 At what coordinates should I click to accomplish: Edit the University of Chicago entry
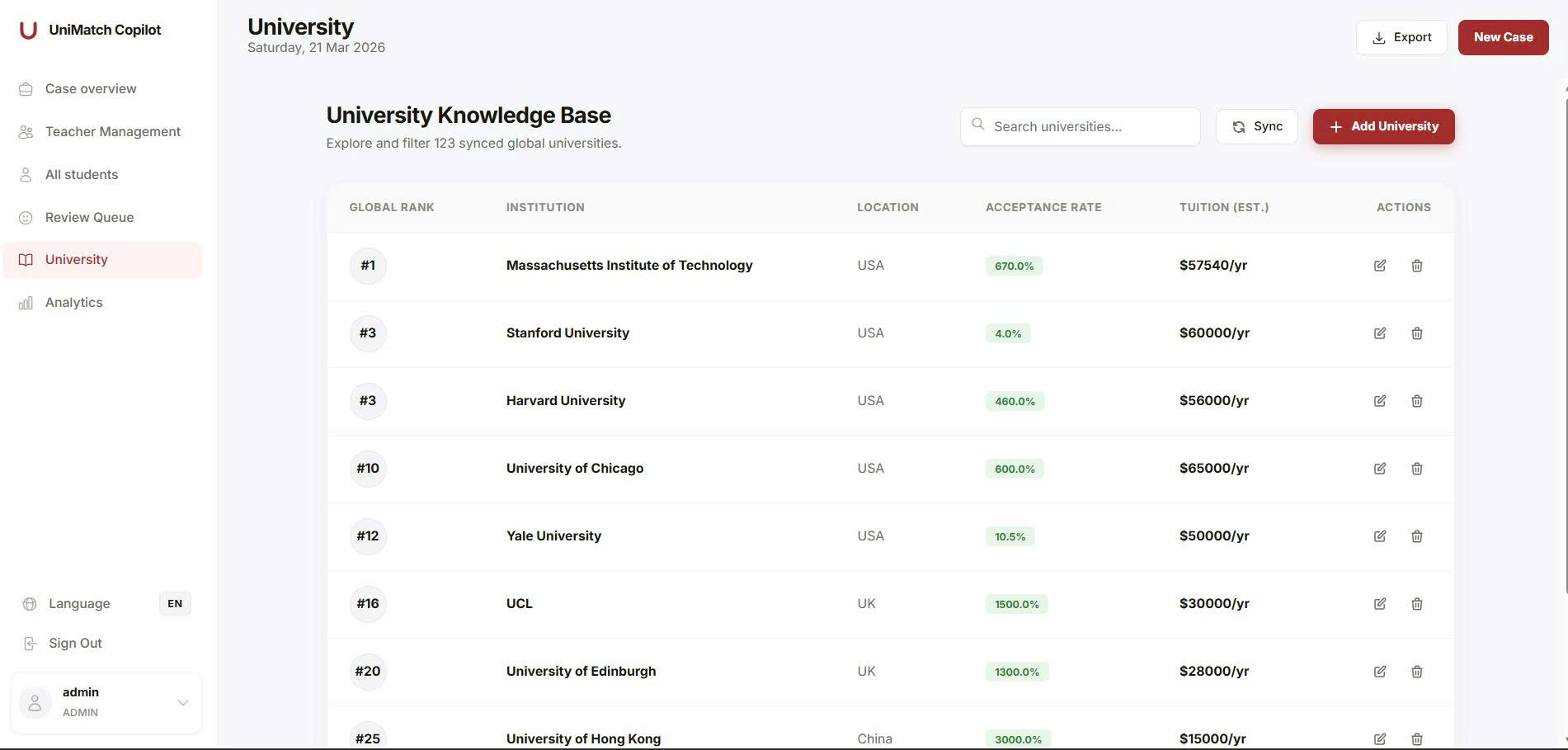click(x=1380, y=469)
